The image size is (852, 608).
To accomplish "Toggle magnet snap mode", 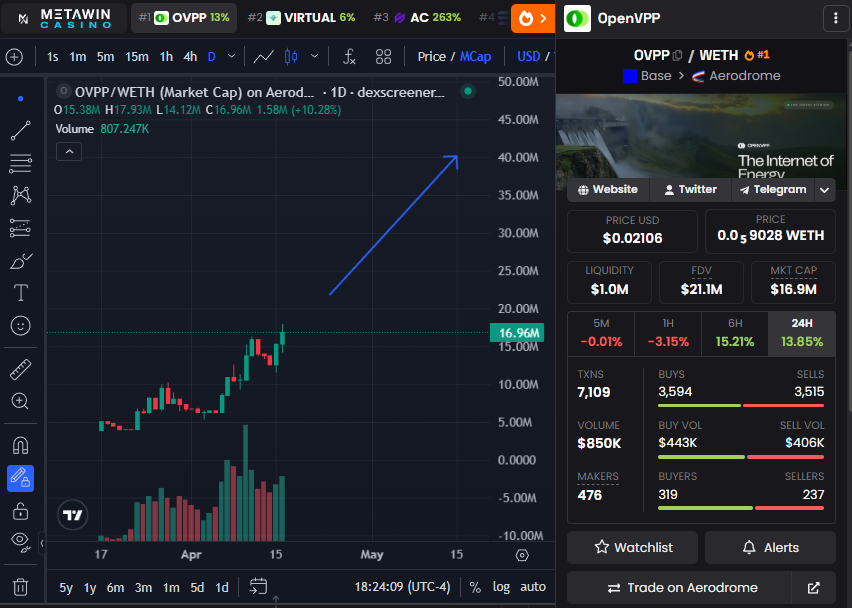I will click(x=21, y=446).
